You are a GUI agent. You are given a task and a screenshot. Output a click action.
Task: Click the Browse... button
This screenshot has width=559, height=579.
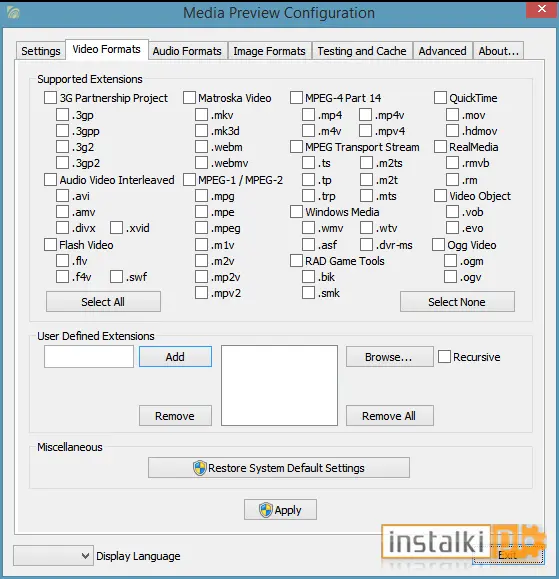coord(390,357)
